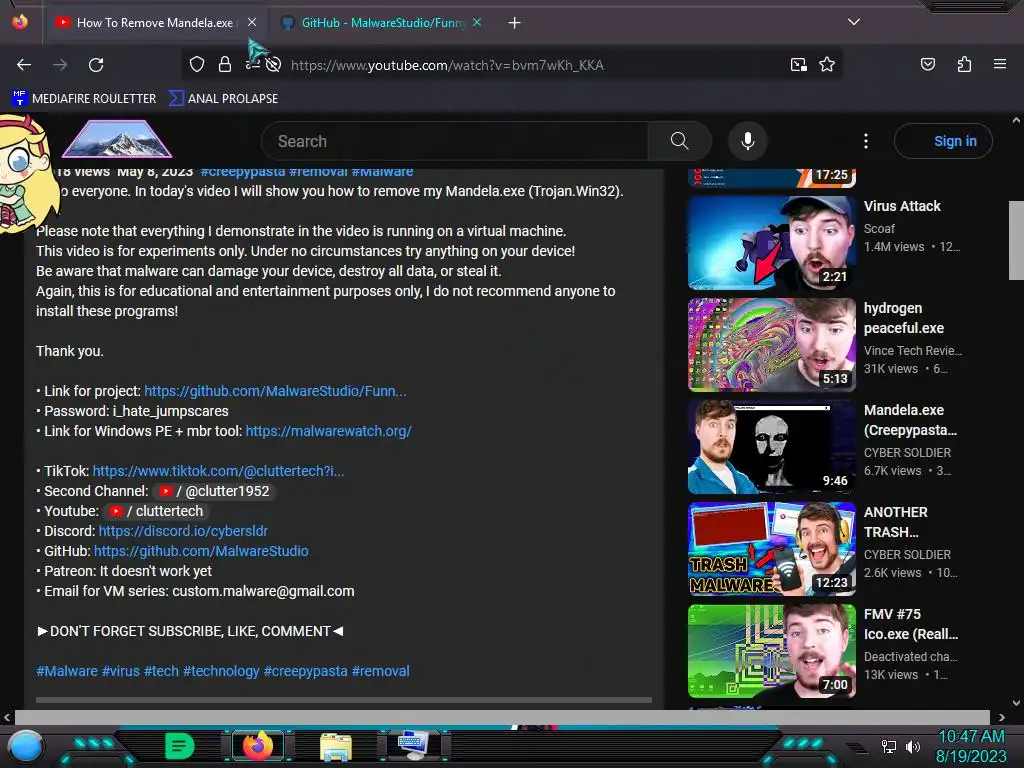Click the #Malware hashtag at description bottom
This screenshot has height=768, width=1024.
tap(67, 671)
